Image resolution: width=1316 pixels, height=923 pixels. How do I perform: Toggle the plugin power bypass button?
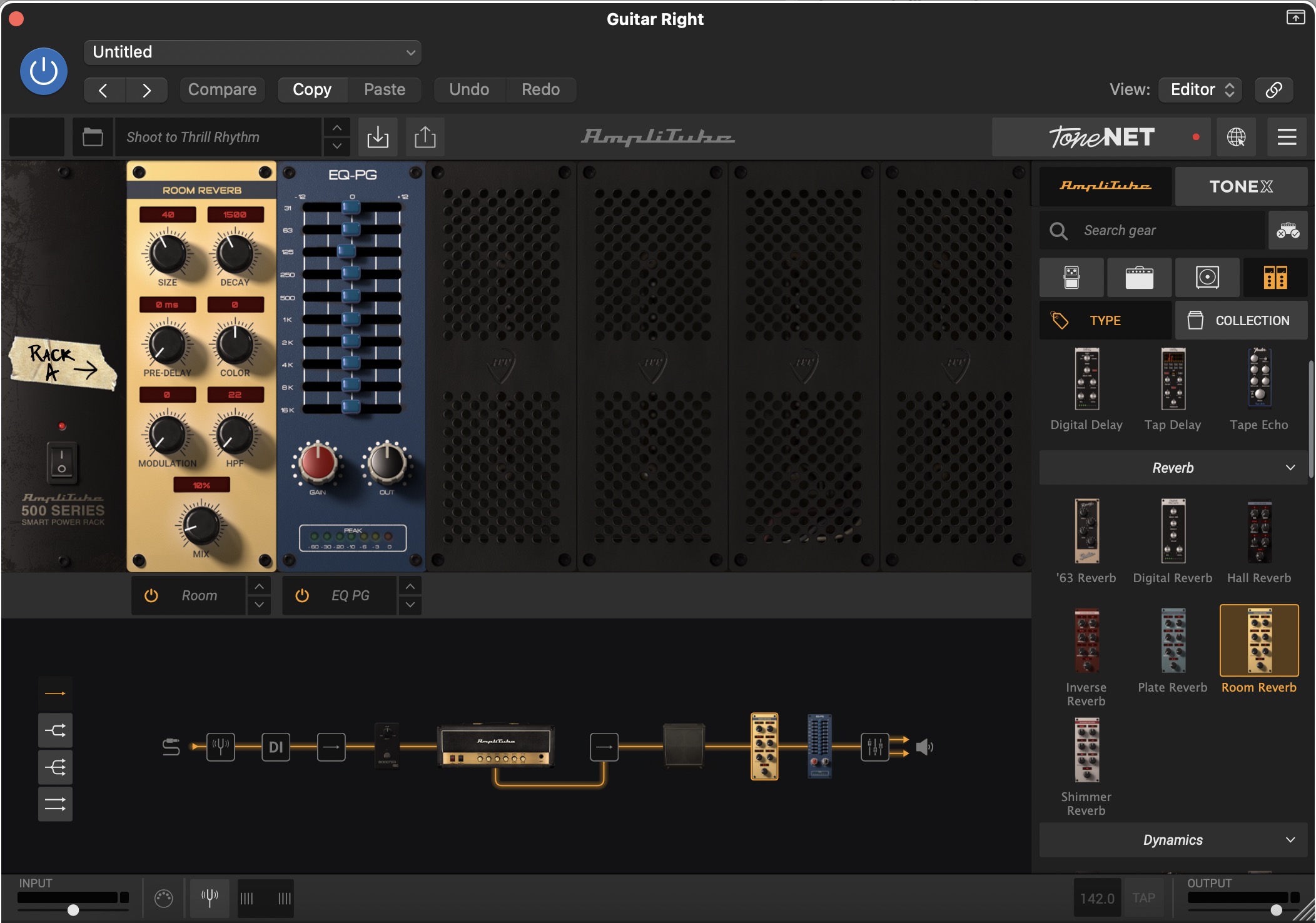pyautogui.click(x=44, y=71)
